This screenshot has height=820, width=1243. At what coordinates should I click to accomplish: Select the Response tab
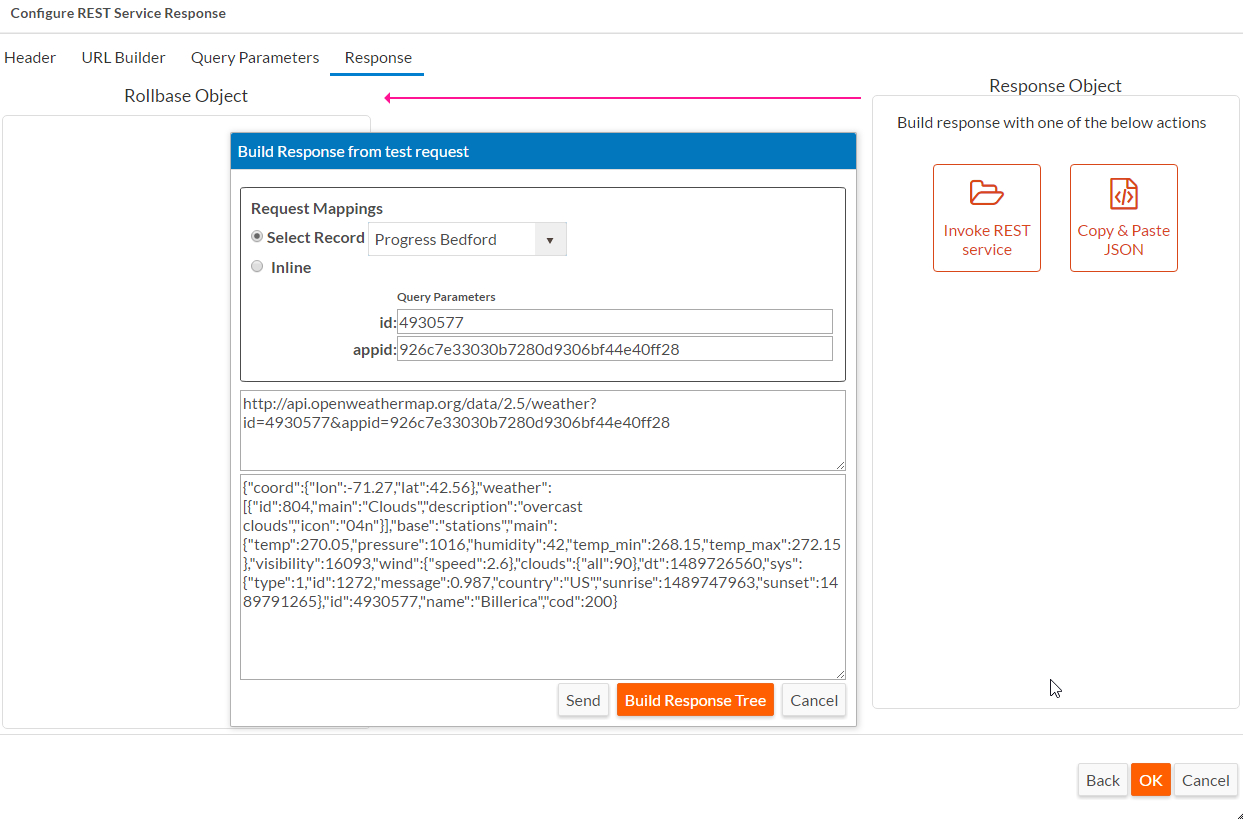tap(378, 57)
